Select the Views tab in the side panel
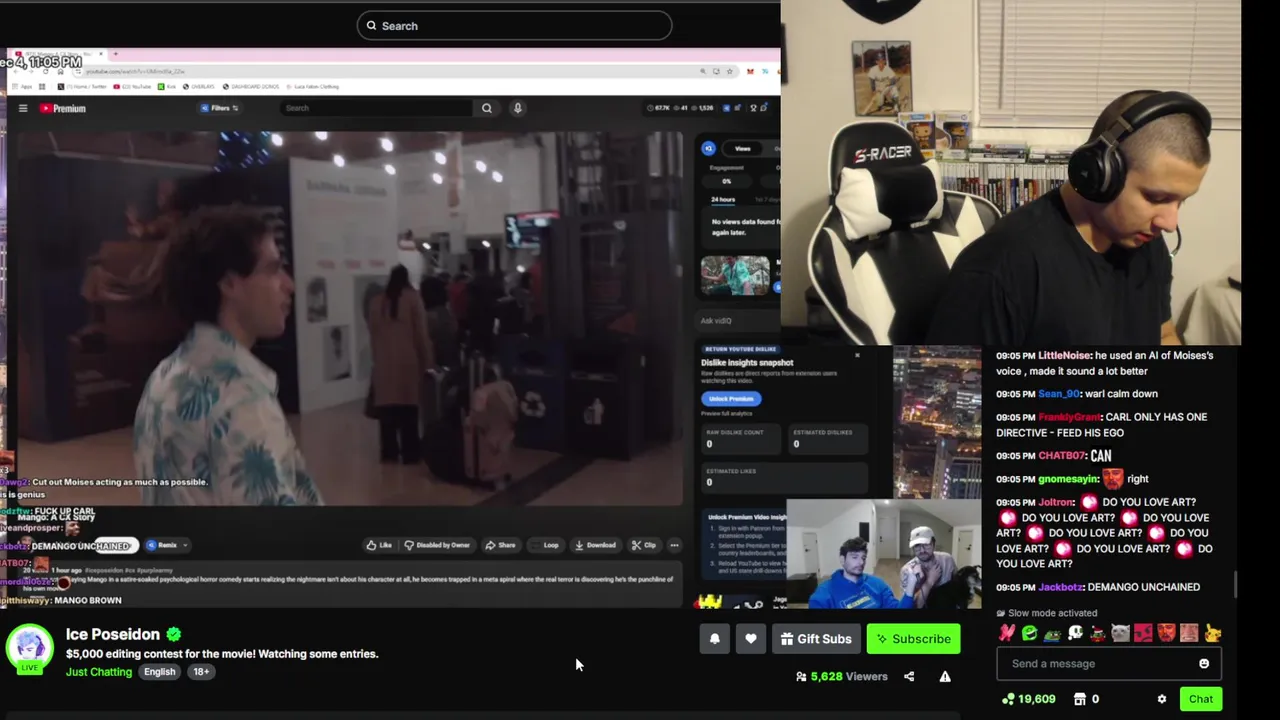Viewport: 1280px width, 720px height. pyautogui.click(x=742, y=149)
